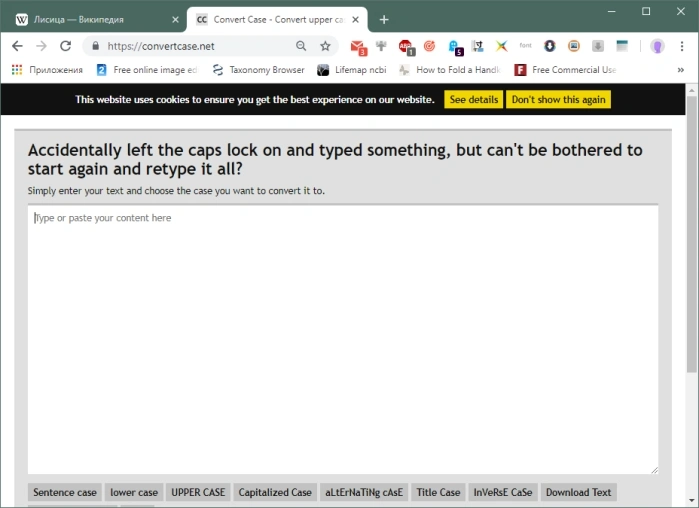Close the Лисица — Википедия tab
The image size is (699, 508).
176,20
